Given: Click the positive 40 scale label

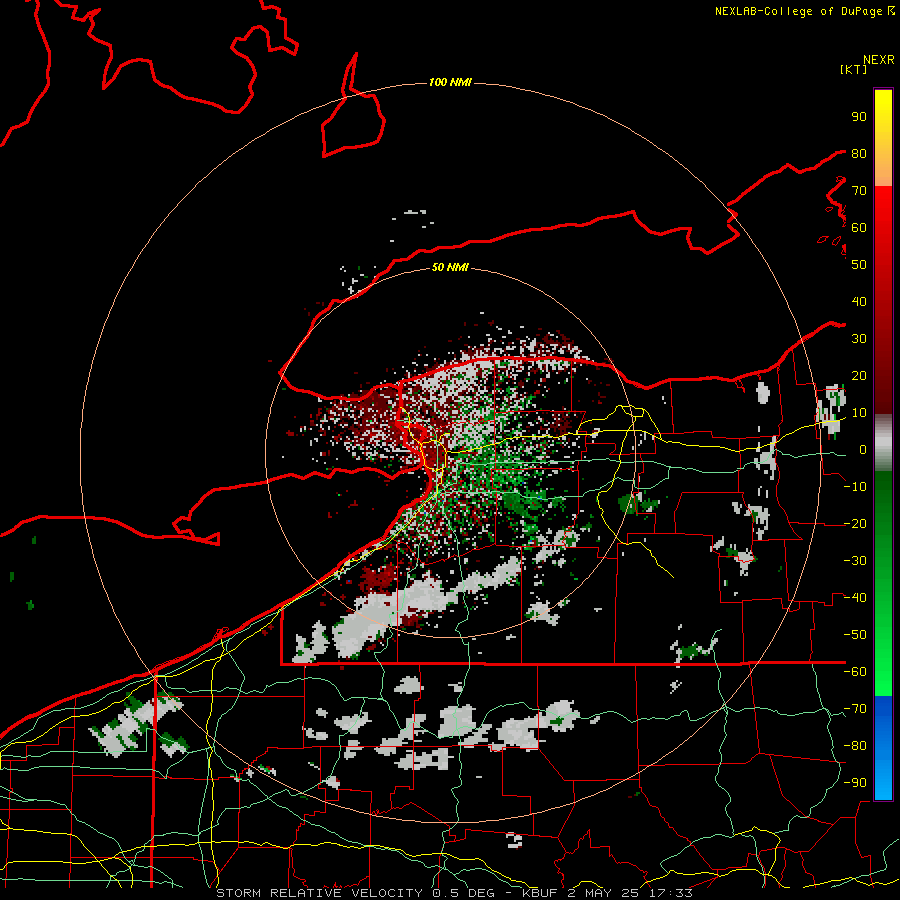Looking at the screenshot, I should coord(859,301).
